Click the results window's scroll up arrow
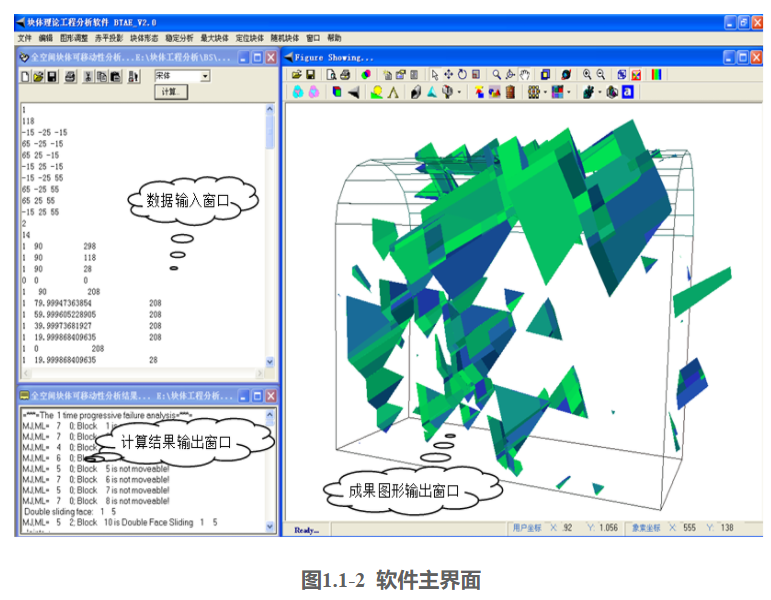Screen dimensions: 771x600 click(269, 413)
